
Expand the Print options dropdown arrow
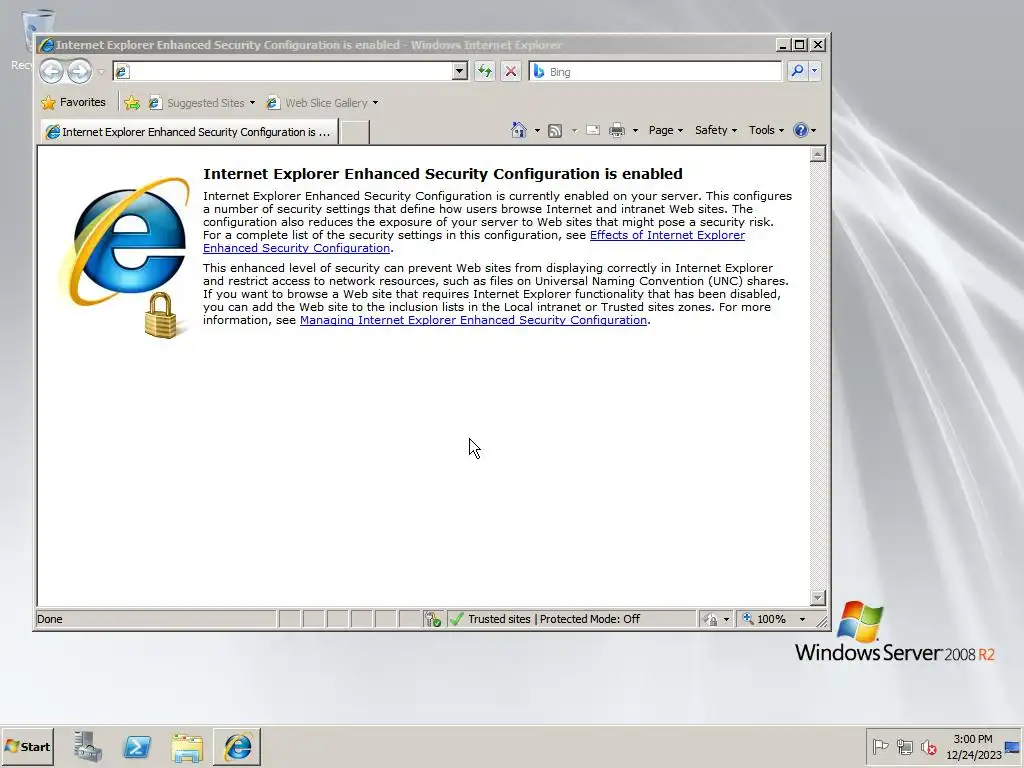pos(635,131)
